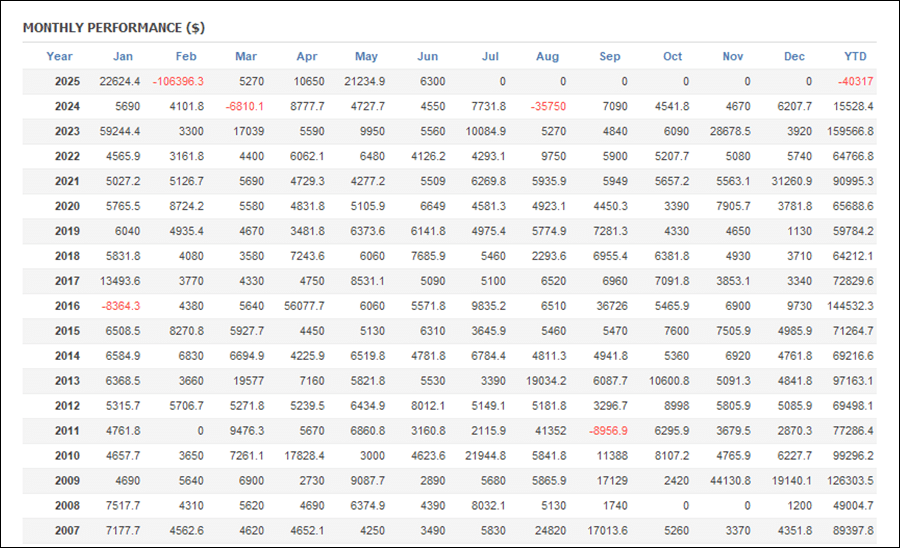
Task: Click the 13493.6 Jan 2017 value
Action: tap(119, 281)
